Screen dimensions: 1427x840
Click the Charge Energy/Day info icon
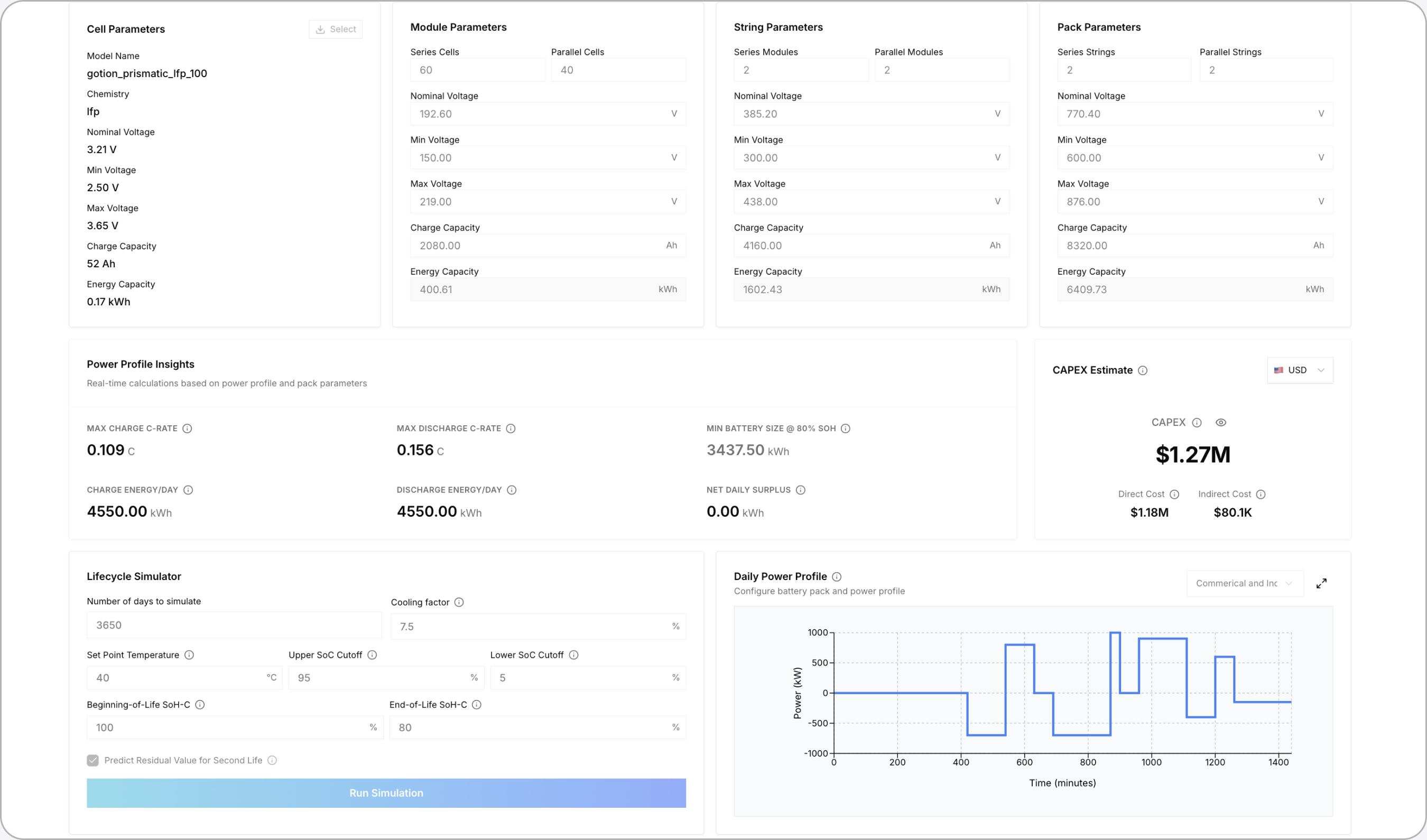pyautogui.click(x=189, y=490)
